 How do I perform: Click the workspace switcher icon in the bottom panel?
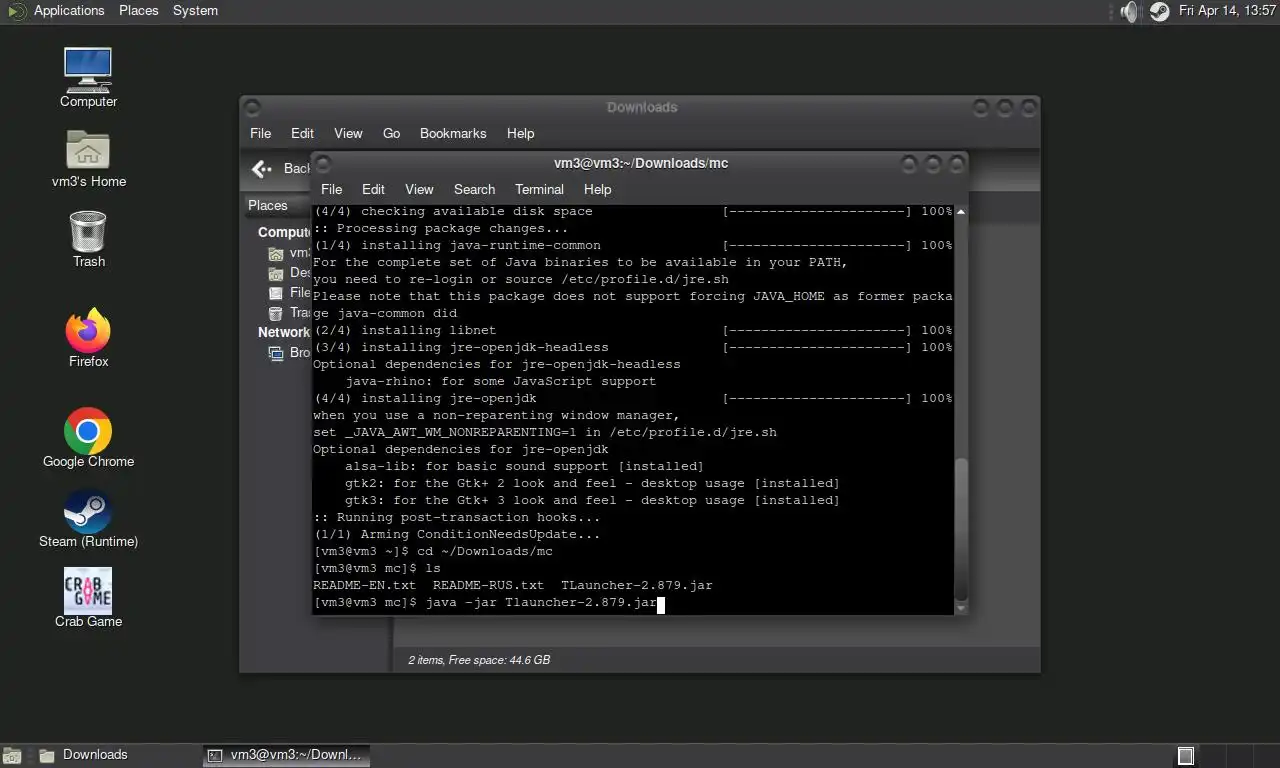coord(1185,755)
